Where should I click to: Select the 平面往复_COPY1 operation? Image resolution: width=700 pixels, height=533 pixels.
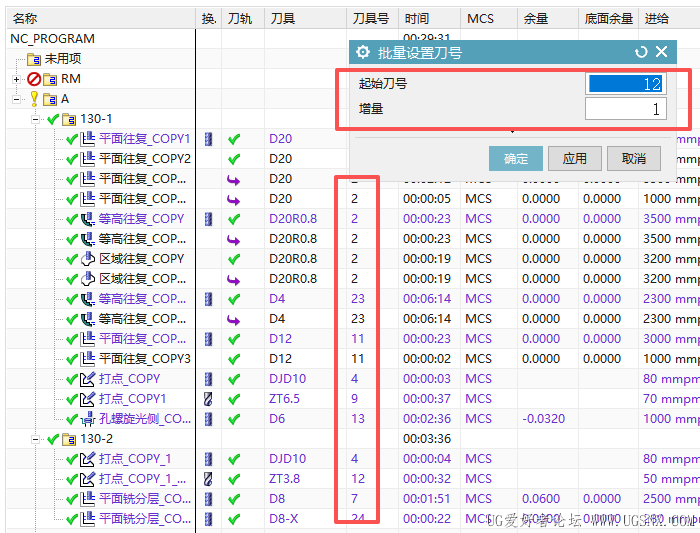(x=145, y=139)
